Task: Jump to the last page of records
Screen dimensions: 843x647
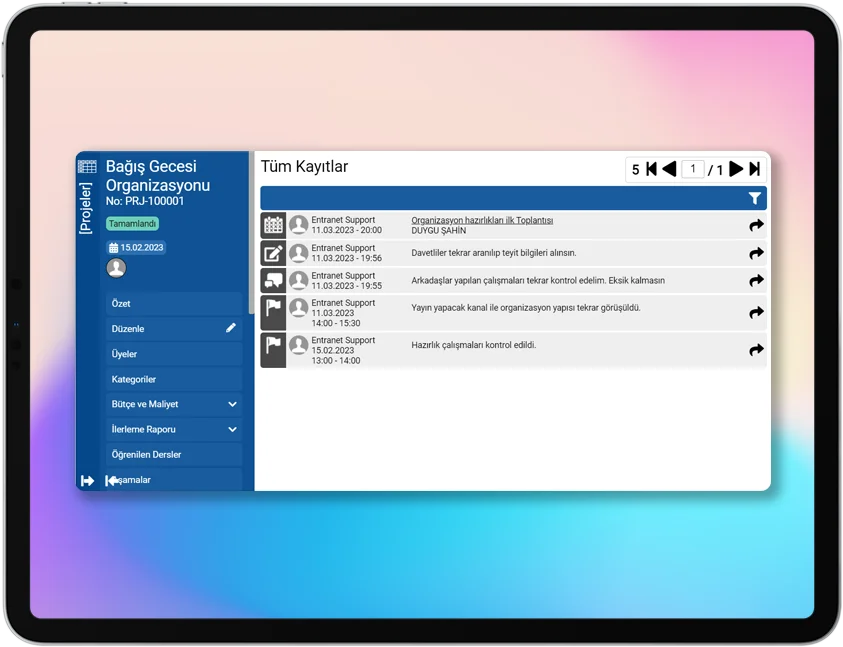Action: tap(755, 169)
